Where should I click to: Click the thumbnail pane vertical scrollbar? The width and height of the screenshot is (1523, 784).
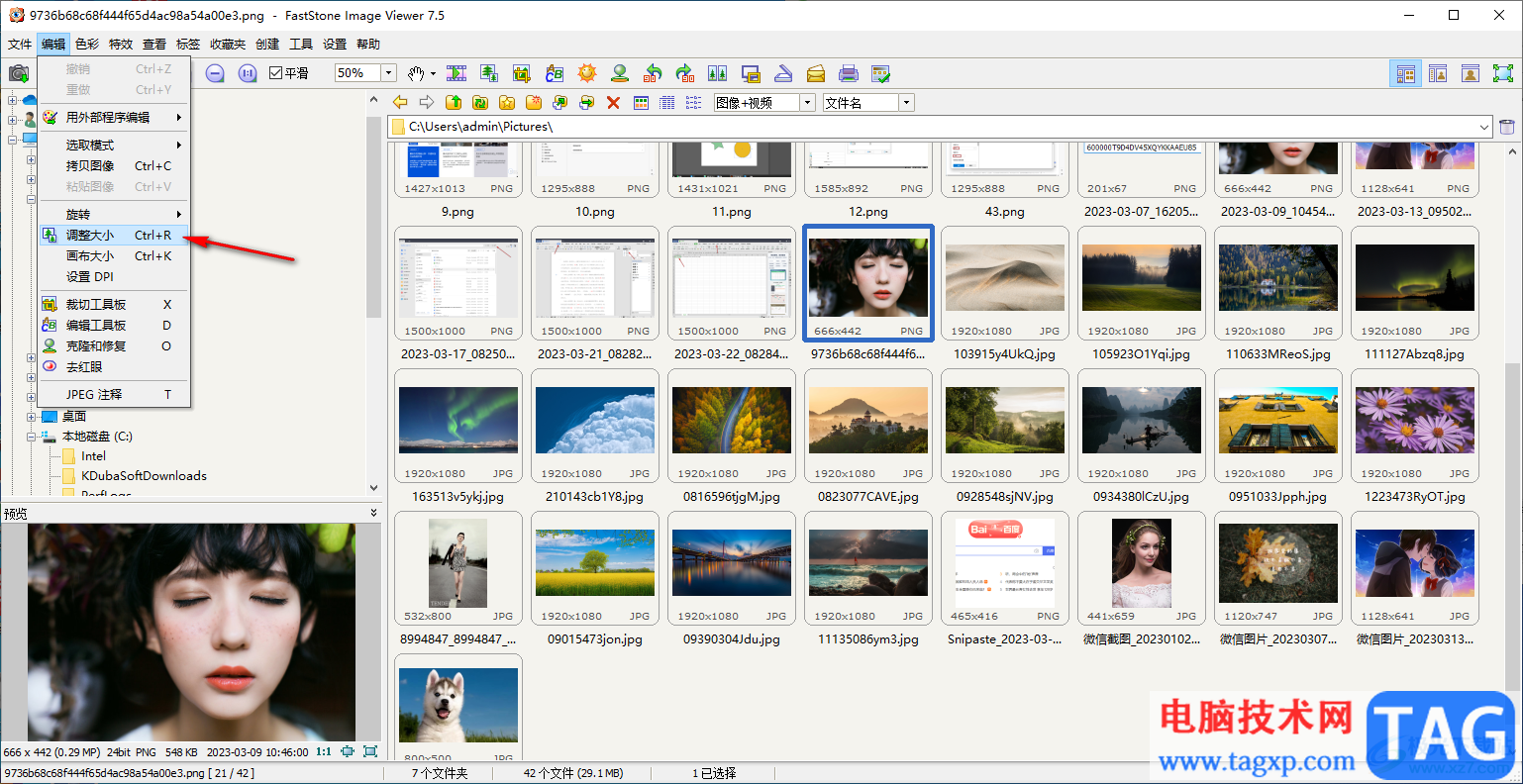1512,525
